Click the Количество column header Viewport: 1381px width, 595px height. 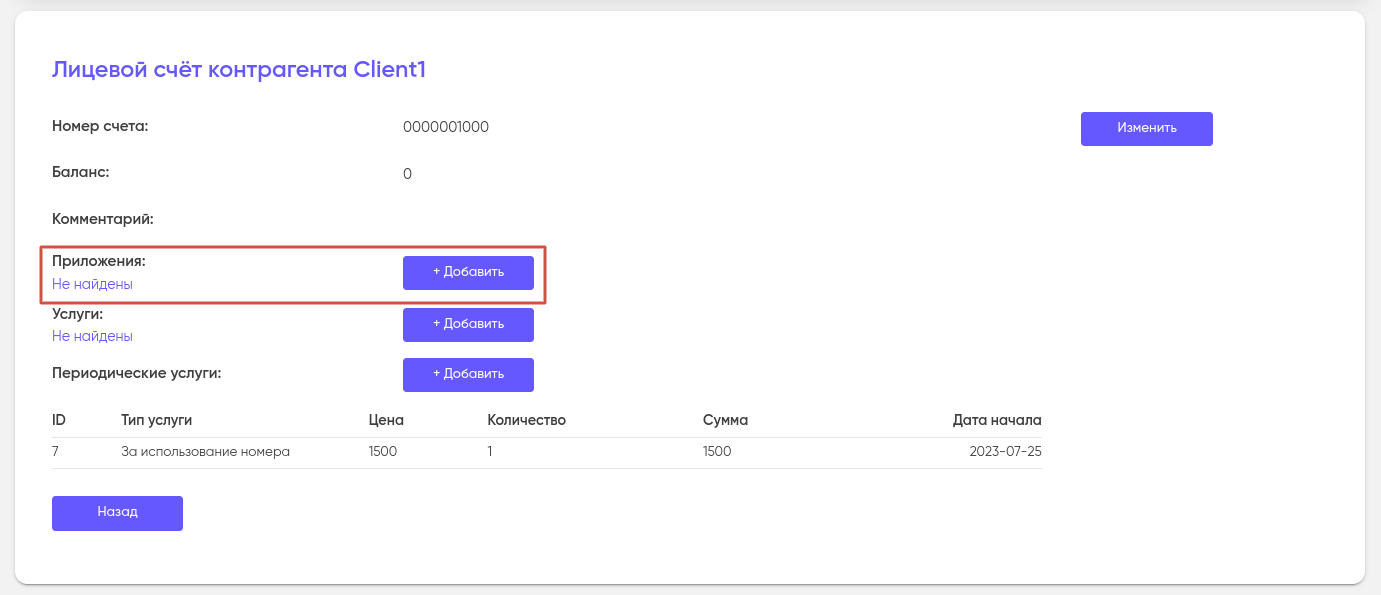[526, 420]
